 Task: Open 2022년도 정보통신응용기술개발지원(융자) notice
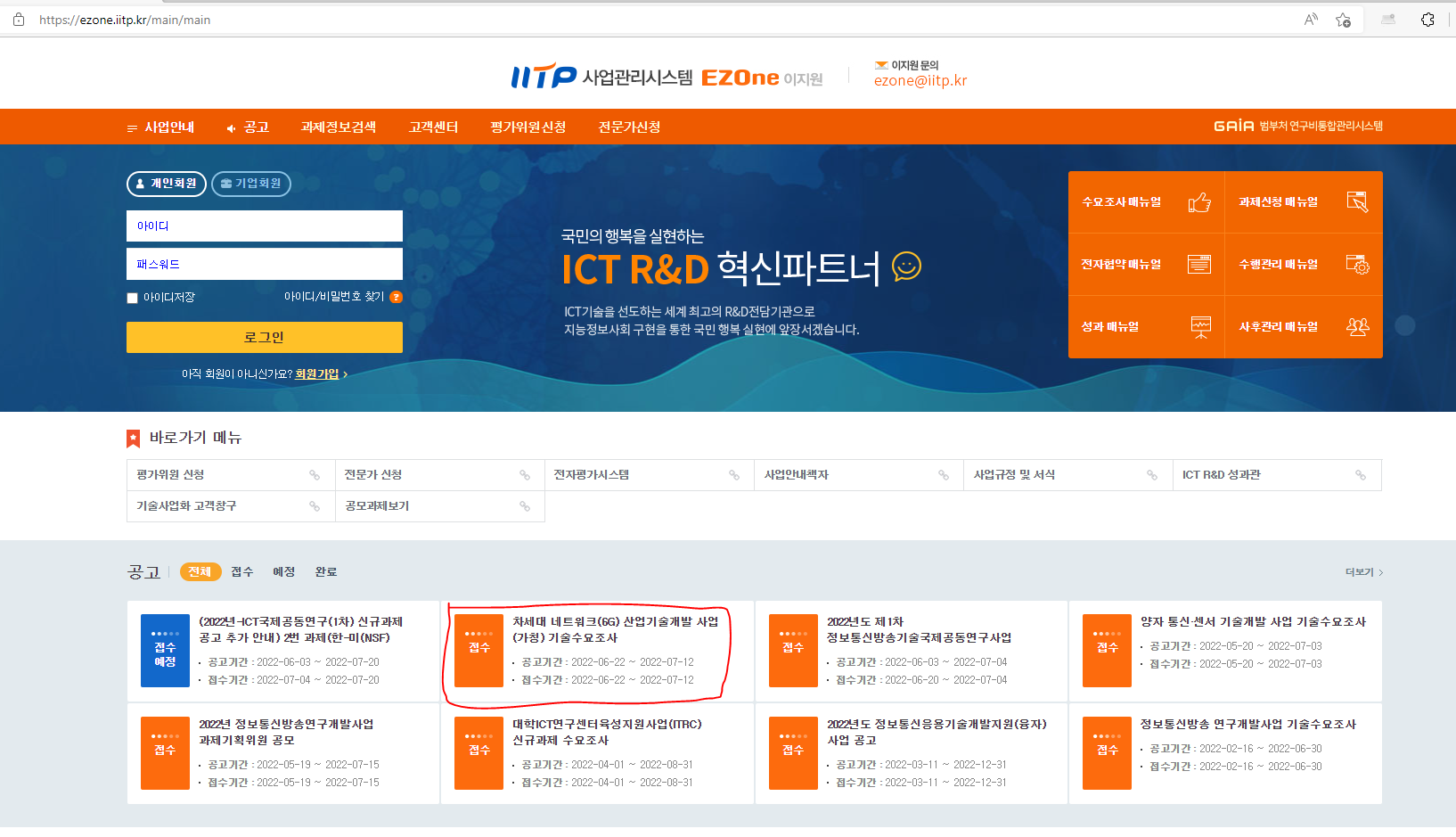(937, 733)
